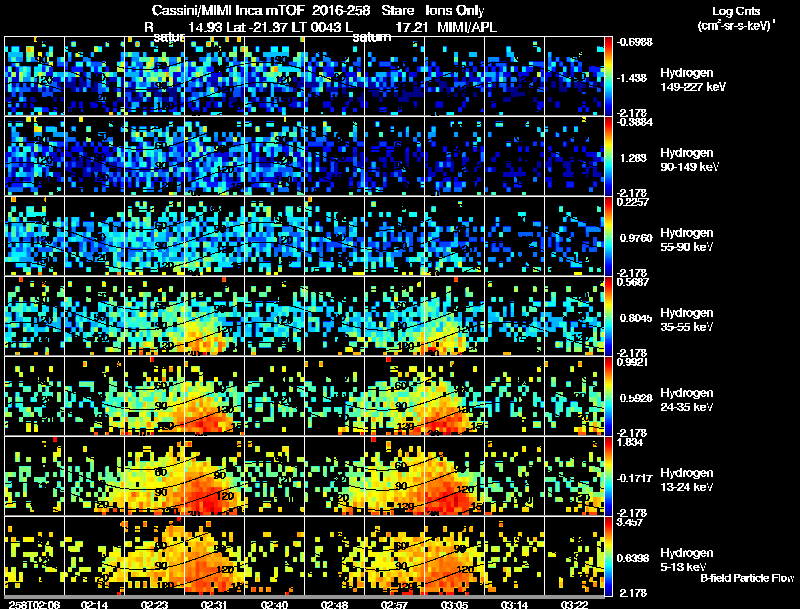800x609 pixels.
Task: Select the 'Hydrogen 55-90 keV' row label
Action: (x=687, y=240)
